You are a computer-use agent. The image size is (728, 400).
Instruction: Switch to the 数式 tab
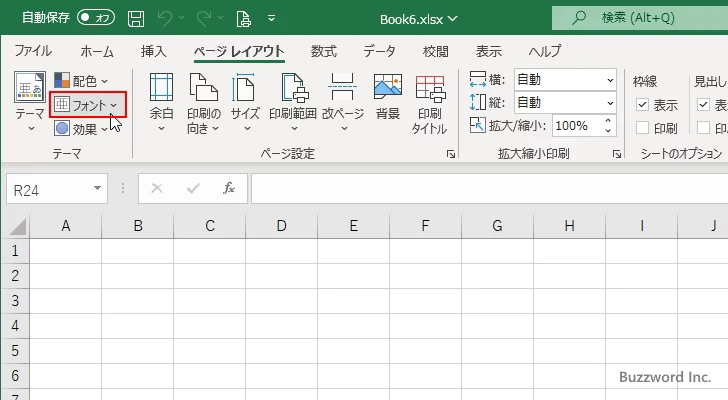pyautogui.click(x=324, y=51)
